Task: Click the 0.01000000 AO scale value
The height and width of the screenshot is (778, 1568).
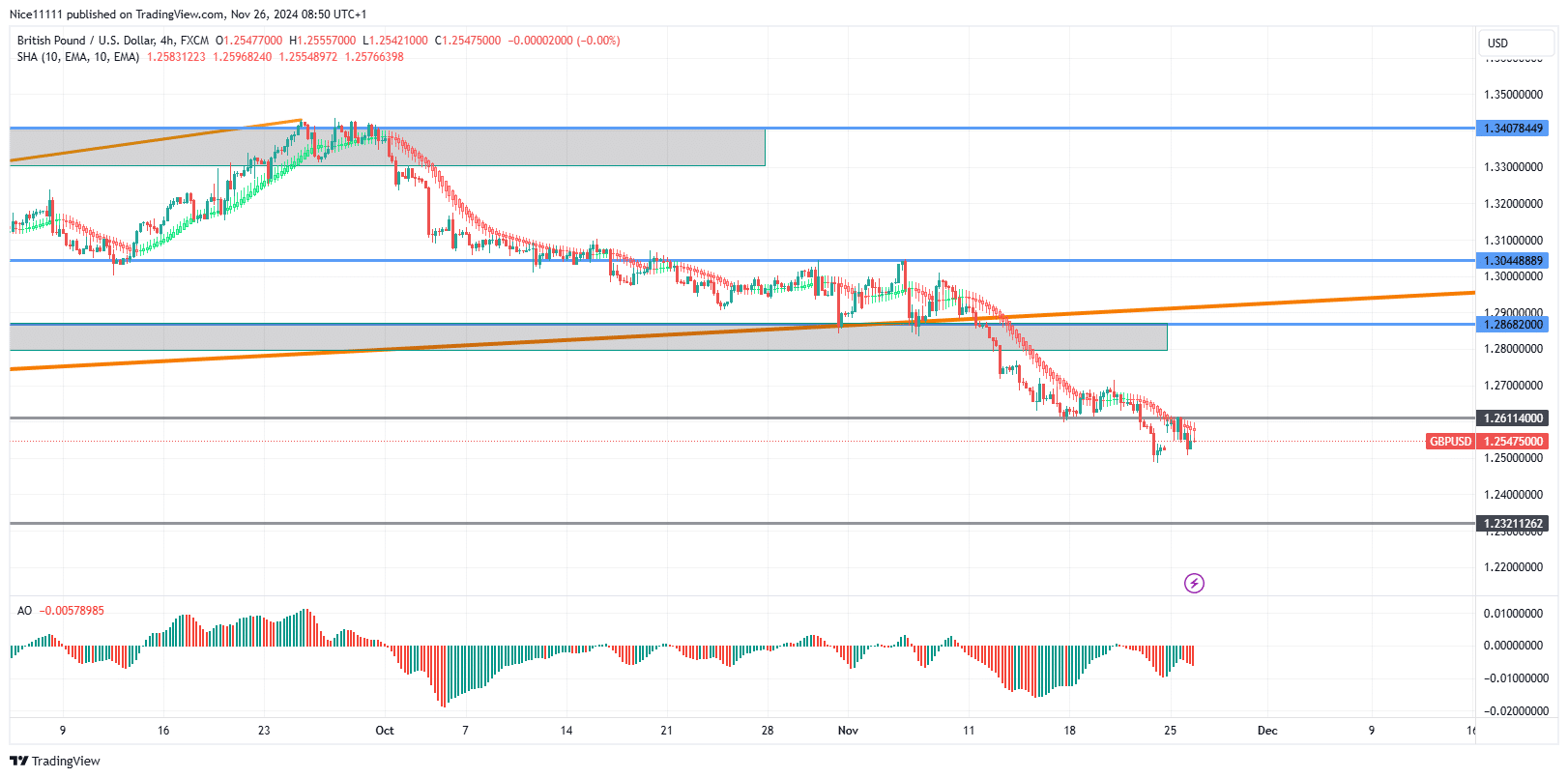Action: pos(1513,614)
